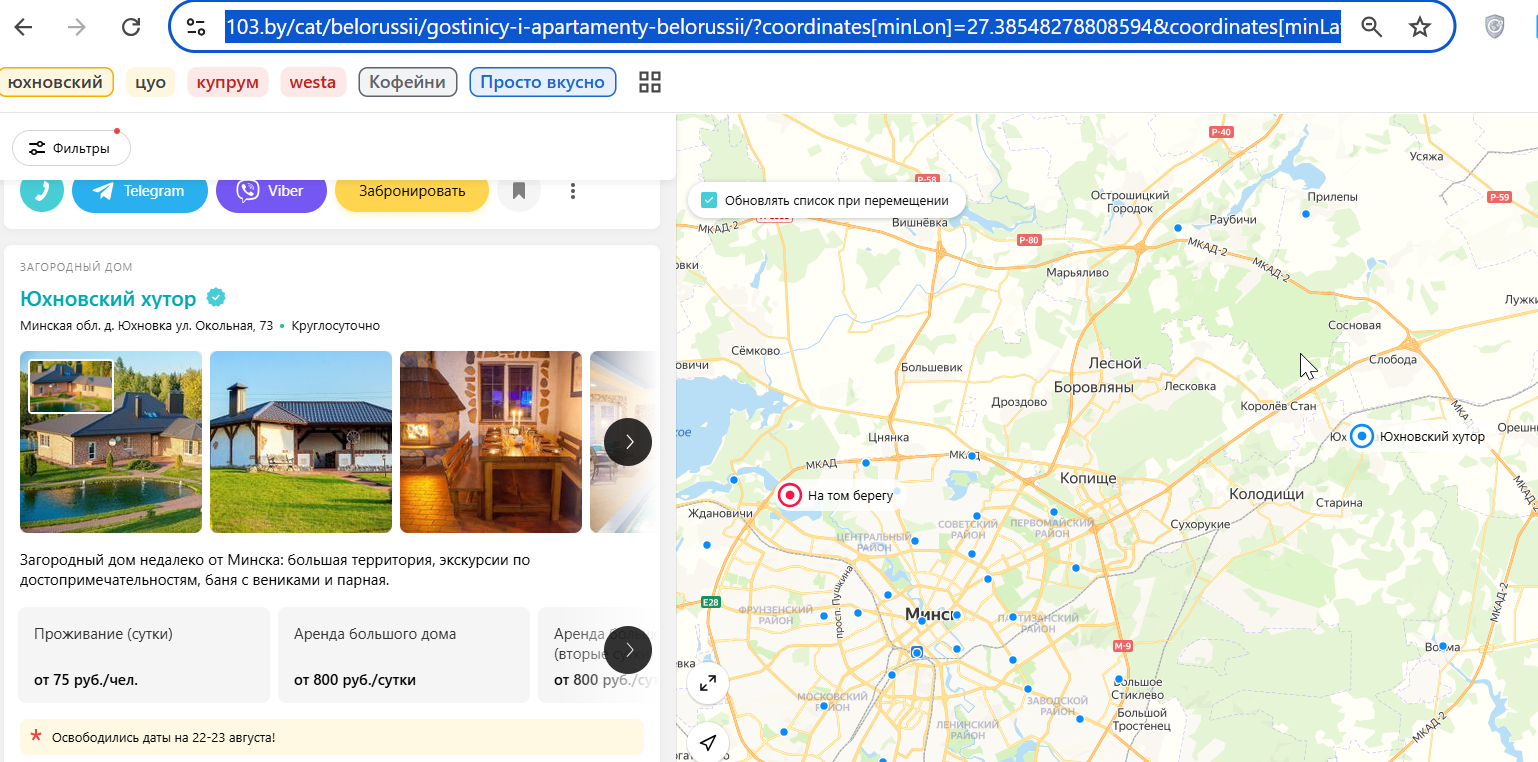Open the bookmark tab groups grid icon
Screen dimensions: 1538x762
(650, 82)
